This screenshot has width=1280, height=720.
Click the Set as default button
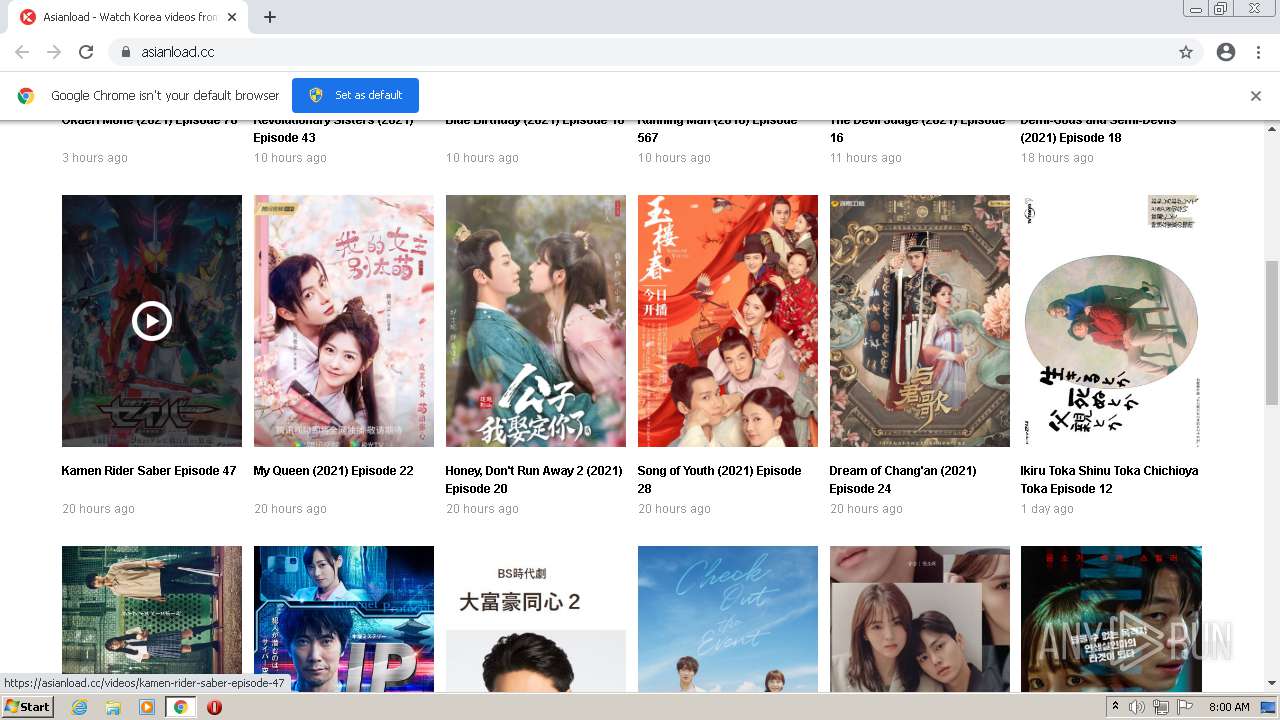[x=355, y=95]
